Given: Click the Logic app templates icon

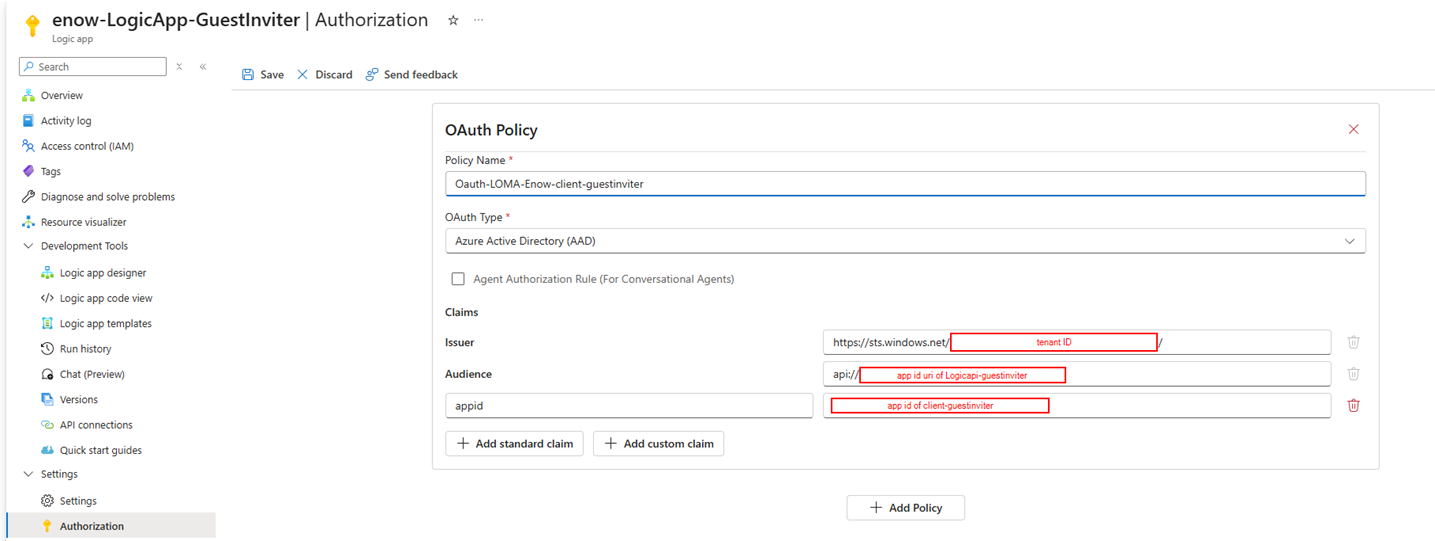Looking at the screenshot, I should [47, 324].
